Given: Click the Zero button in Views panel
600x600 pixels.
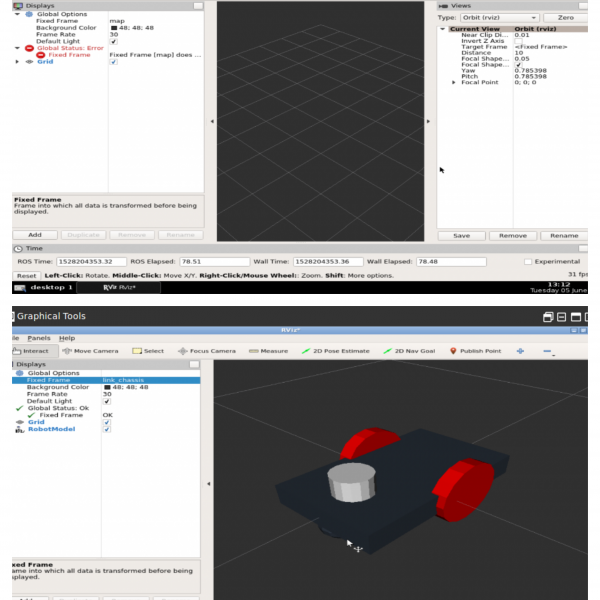Looking at the screenshot, I should 566,18.
